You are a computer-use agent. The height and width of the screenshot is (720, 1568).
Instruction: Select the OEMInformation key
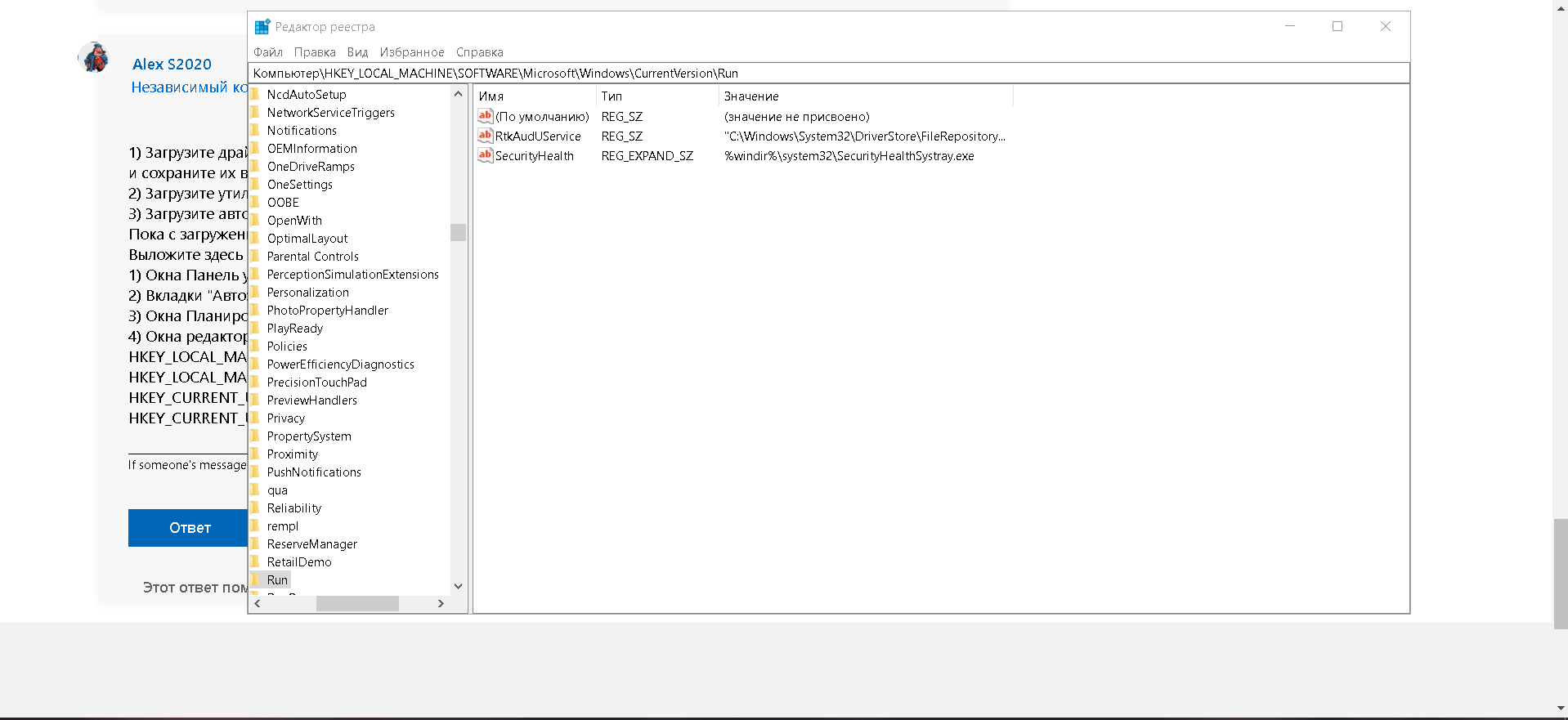click(x=311, y=149)
